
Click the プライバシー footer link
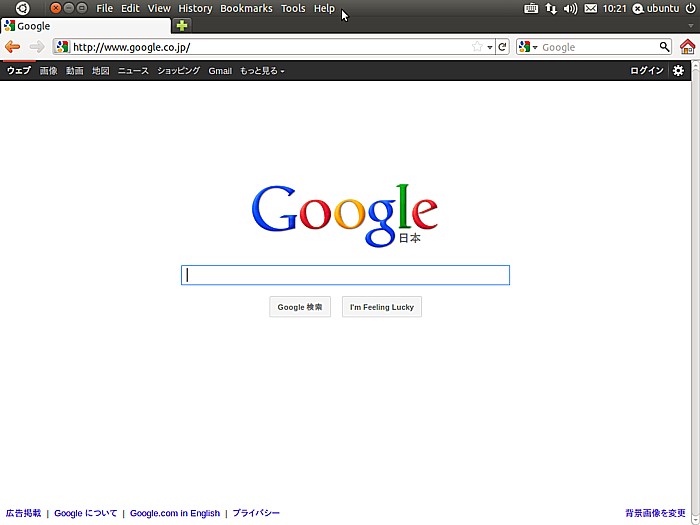pos(256,513)
